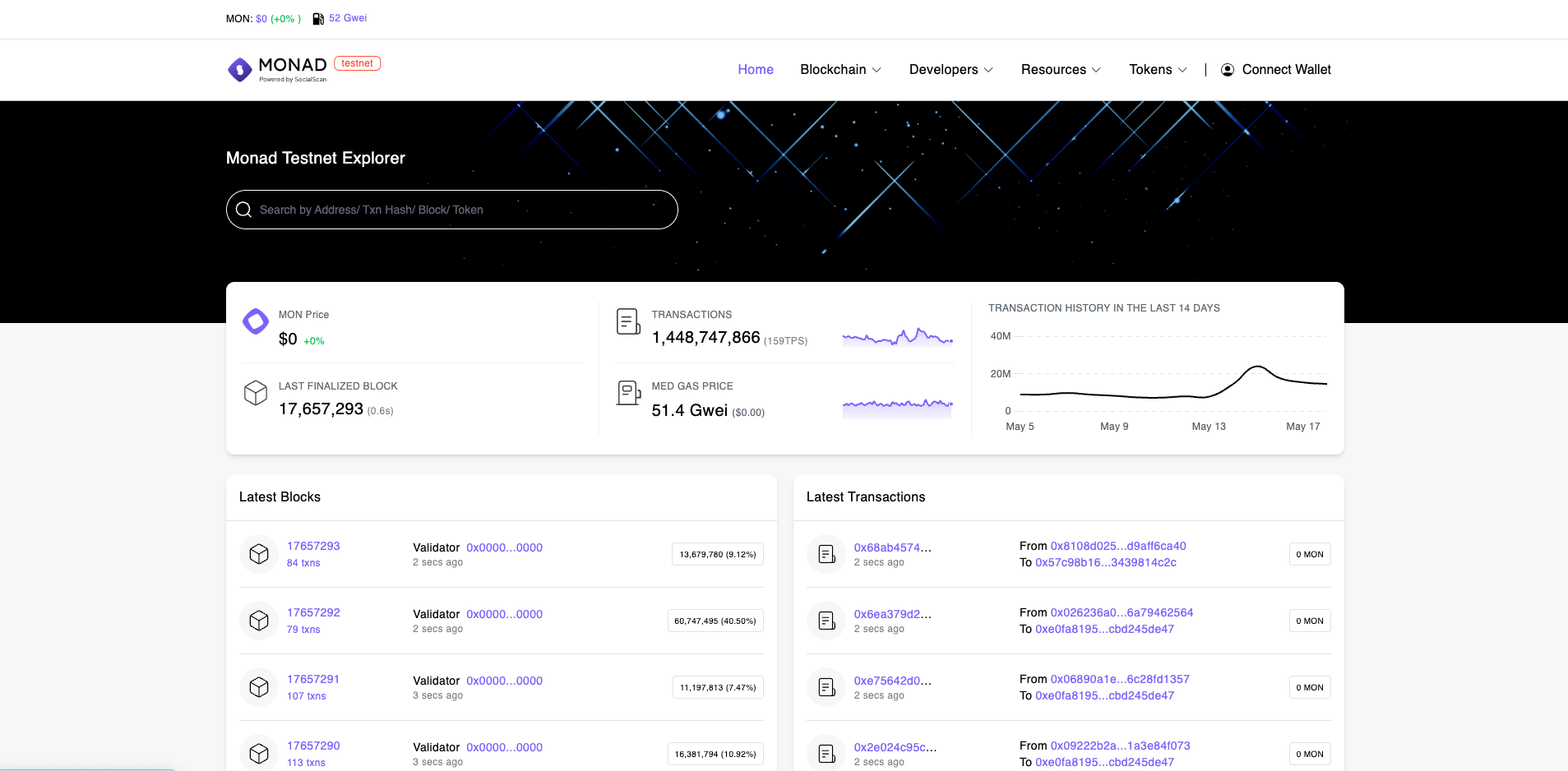Expand the Tokens menu chevron

(1182, 71)
